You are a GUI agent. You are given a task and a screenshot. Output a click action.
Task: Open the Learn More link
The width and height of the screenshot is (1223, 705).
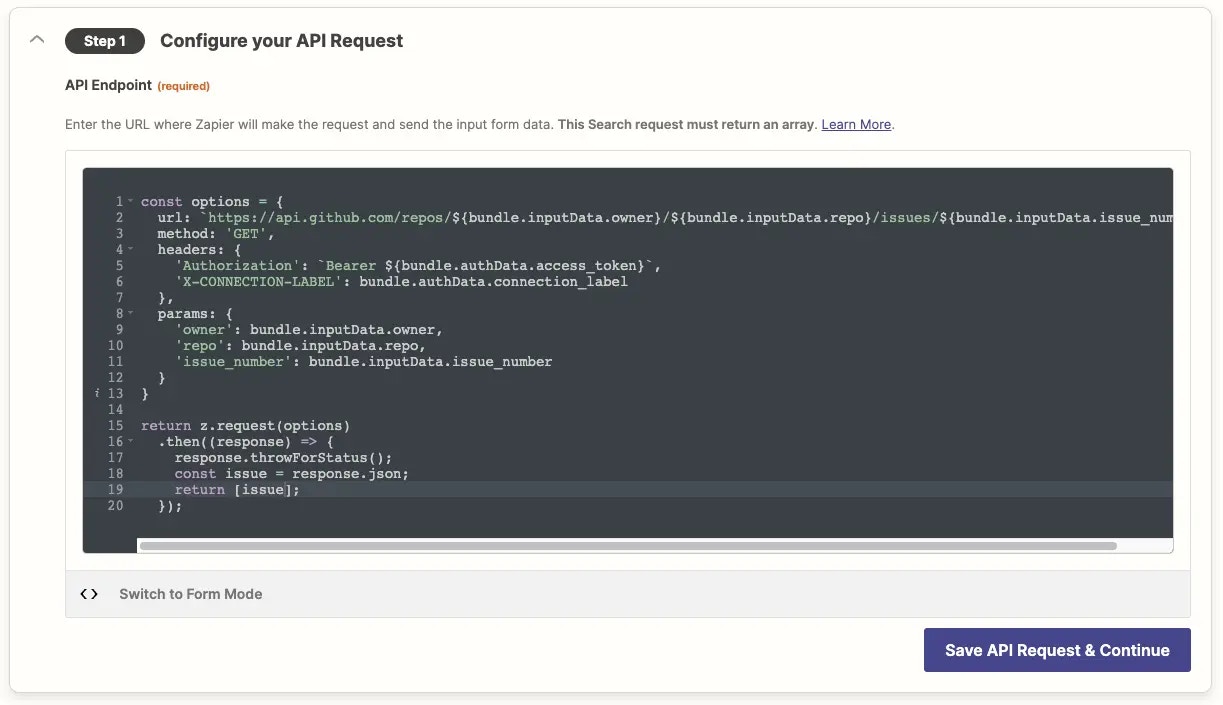click(x=856, y=125)
